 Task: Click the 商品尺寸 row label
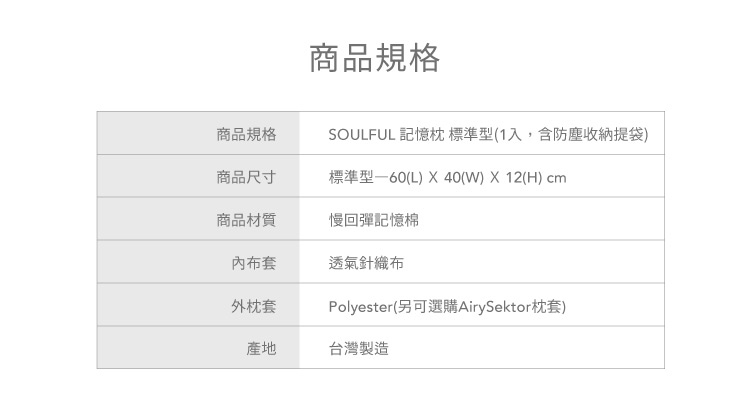pyautogui.click(x=246, y=178)
